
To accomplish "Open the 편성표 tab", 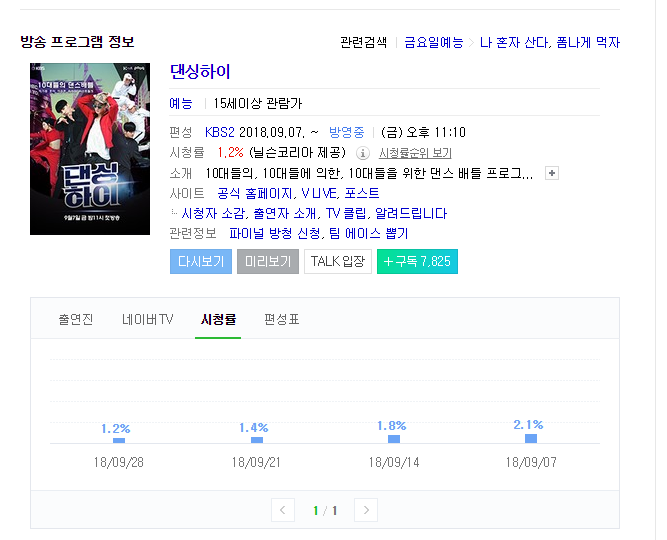I will point(282,319).
